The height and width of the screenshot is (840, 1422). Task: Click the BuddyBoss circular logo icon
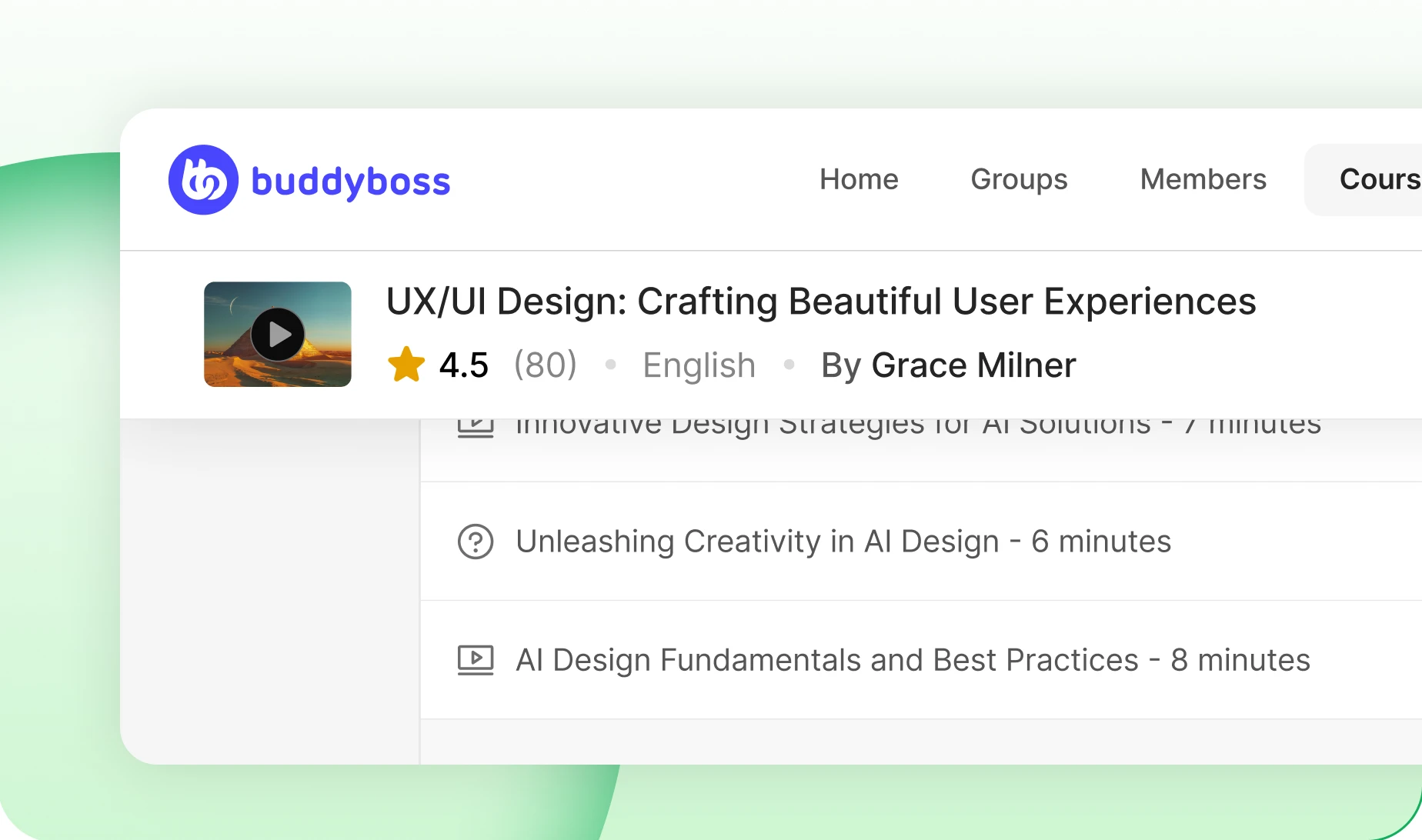[203, 180]
